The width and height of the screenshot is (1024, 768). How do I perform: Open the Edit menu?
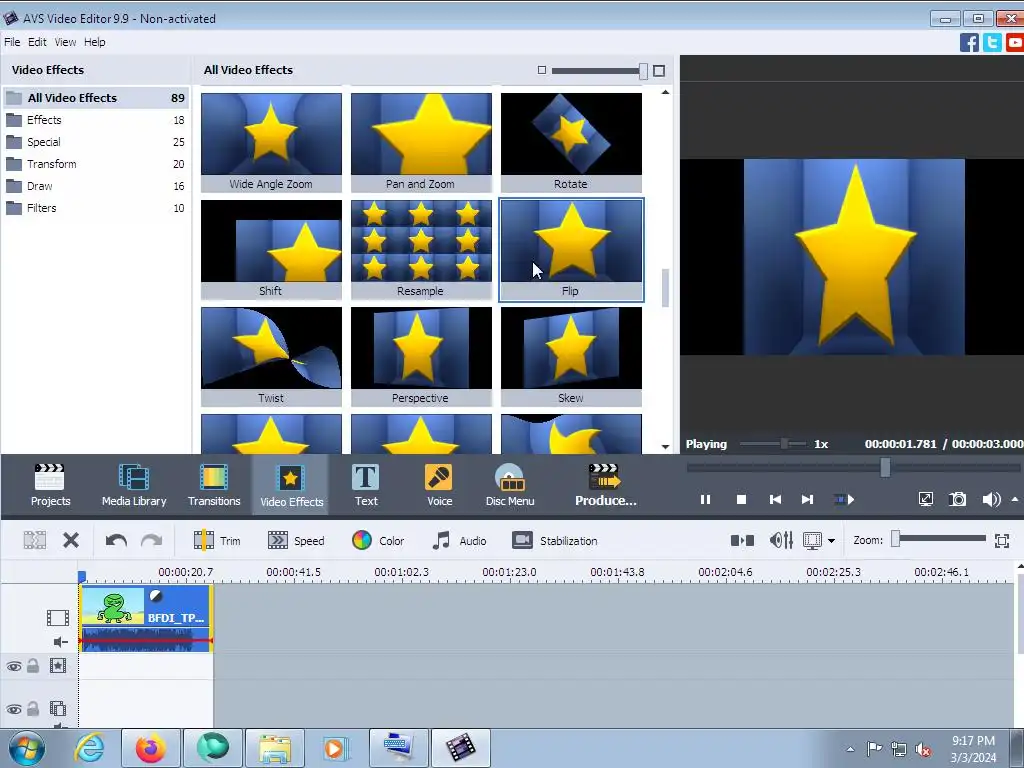[x=37, y=42]
